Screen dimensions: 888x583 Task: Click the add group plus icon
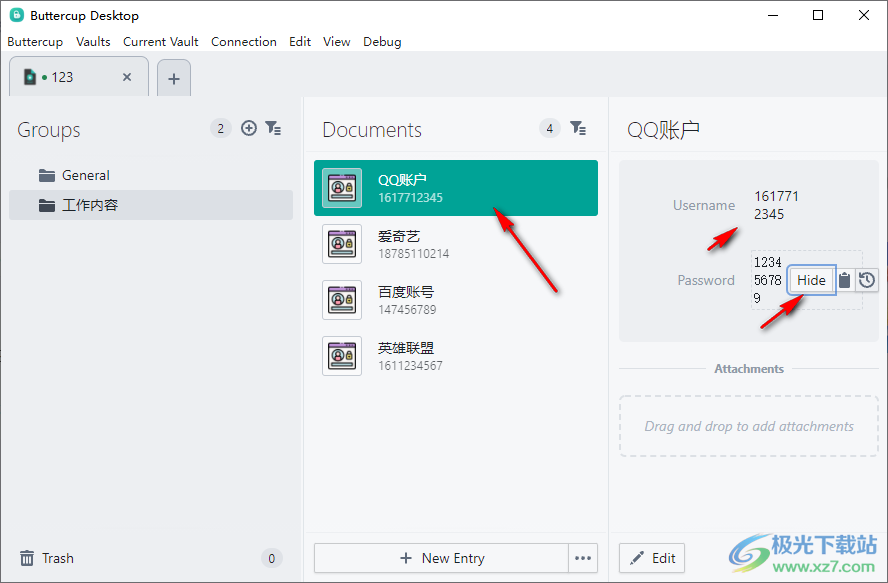249,128
